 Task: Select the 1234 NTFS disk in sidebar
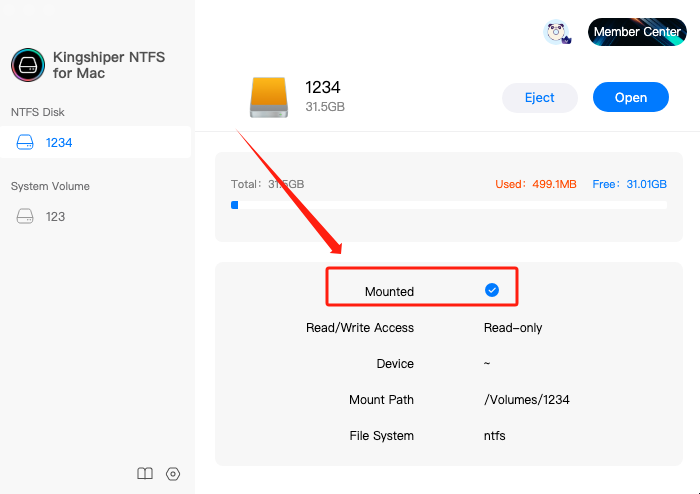(96, 142)
